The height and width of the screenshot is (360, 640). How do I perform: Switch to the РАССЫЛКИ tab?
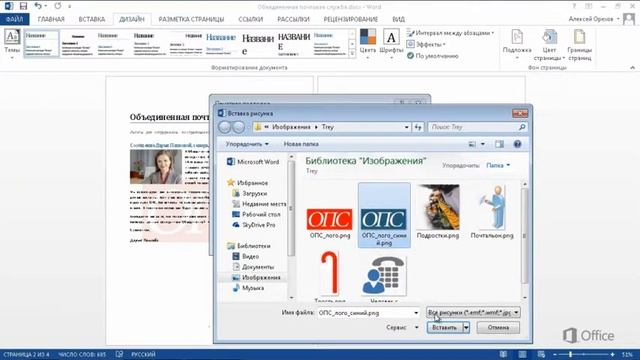[x=293, y=19]
